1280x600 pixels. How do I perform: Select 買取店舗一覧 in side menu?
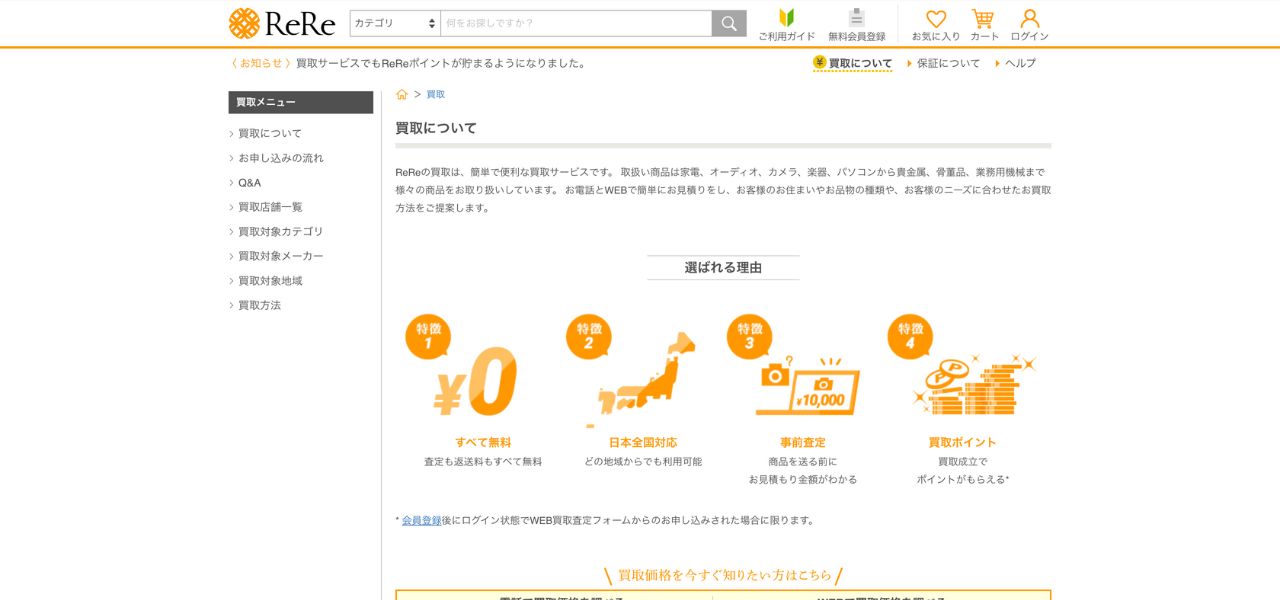pyautogui.click(x=270, y=207)
